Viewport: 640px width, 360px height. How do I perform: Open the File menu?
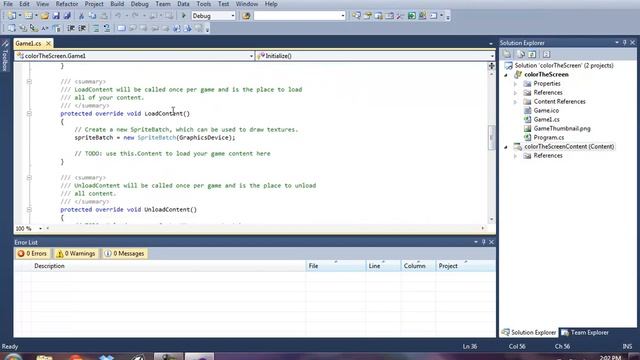click(8, 4)
